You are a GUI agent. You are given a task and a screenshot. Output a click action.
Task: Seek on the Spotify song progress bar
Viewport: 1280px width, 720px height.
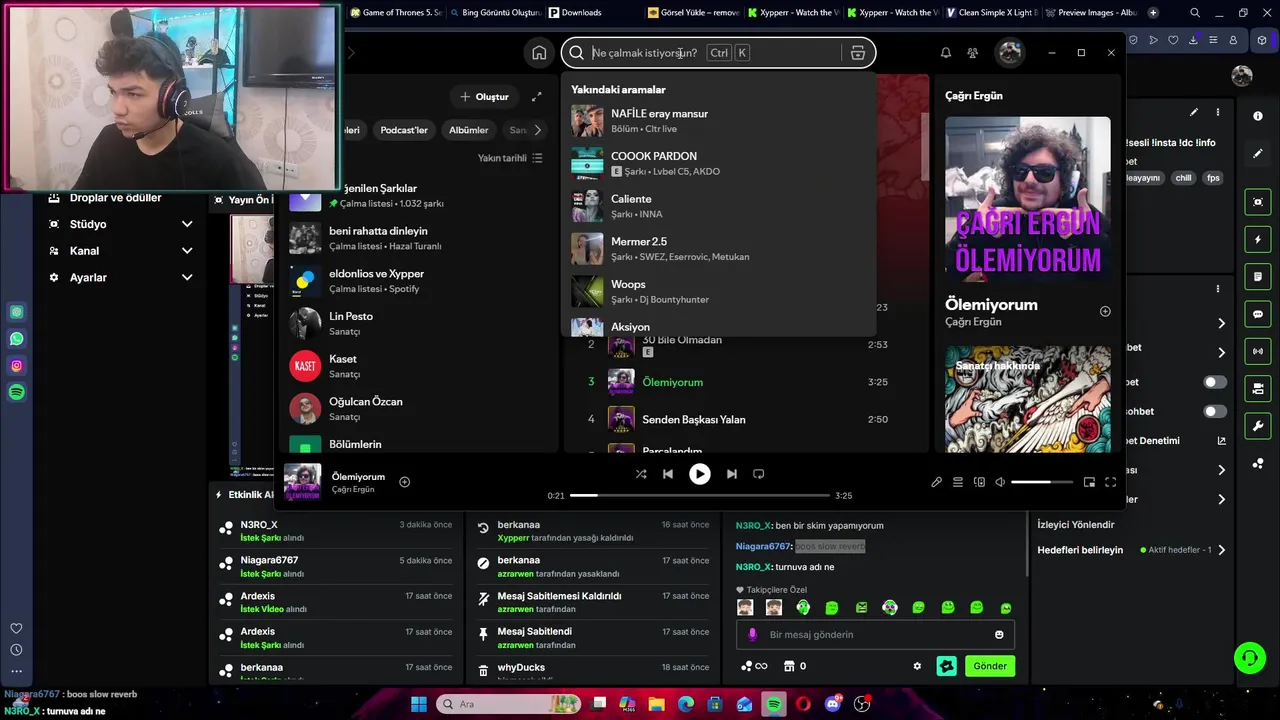700,495
